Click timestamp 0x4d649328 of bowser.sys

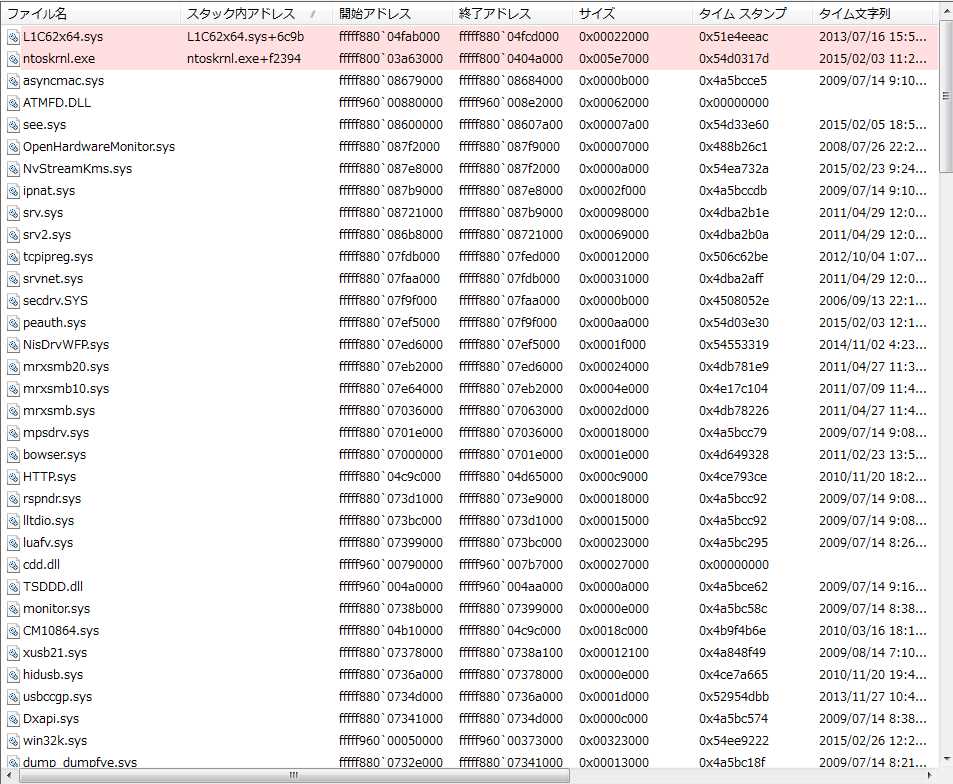pyautogui.click(x=734, y=455)
